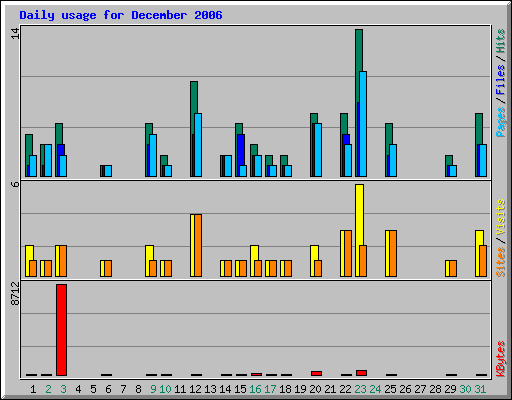Select the orange sites bar for day 25

[x=393, y=253]
